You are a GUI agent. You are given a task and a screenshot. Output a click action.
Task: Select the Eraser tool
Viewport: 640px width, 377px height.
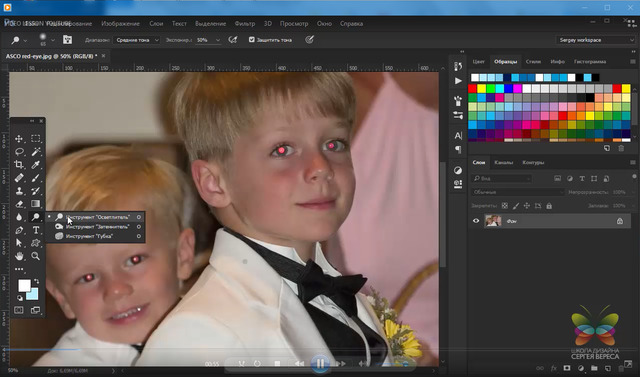[19, 204]
